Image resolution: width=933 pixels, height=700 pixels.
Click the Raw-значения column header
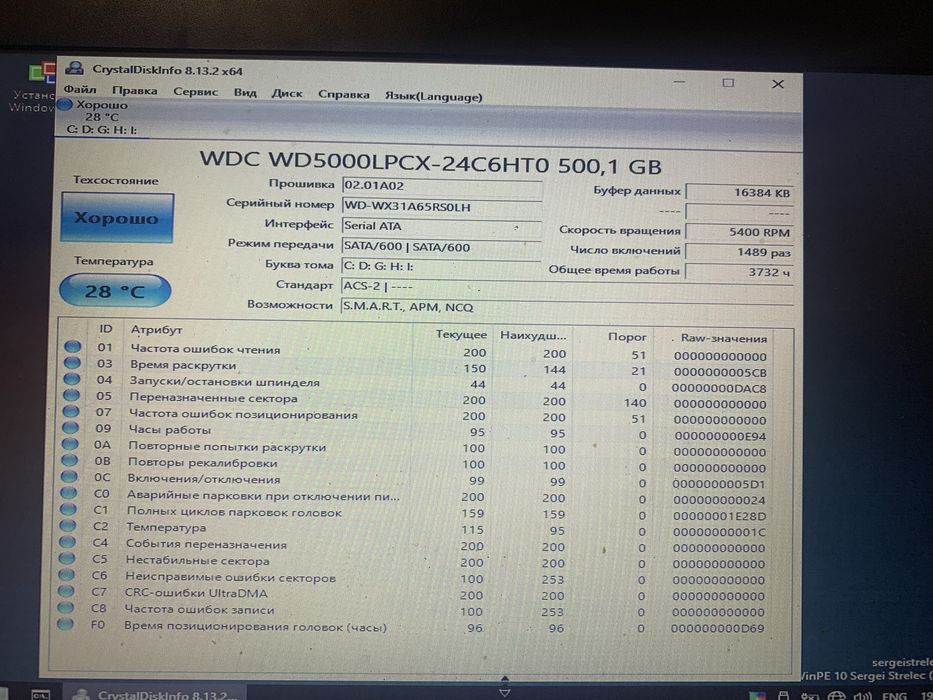(x=724, y=339)
